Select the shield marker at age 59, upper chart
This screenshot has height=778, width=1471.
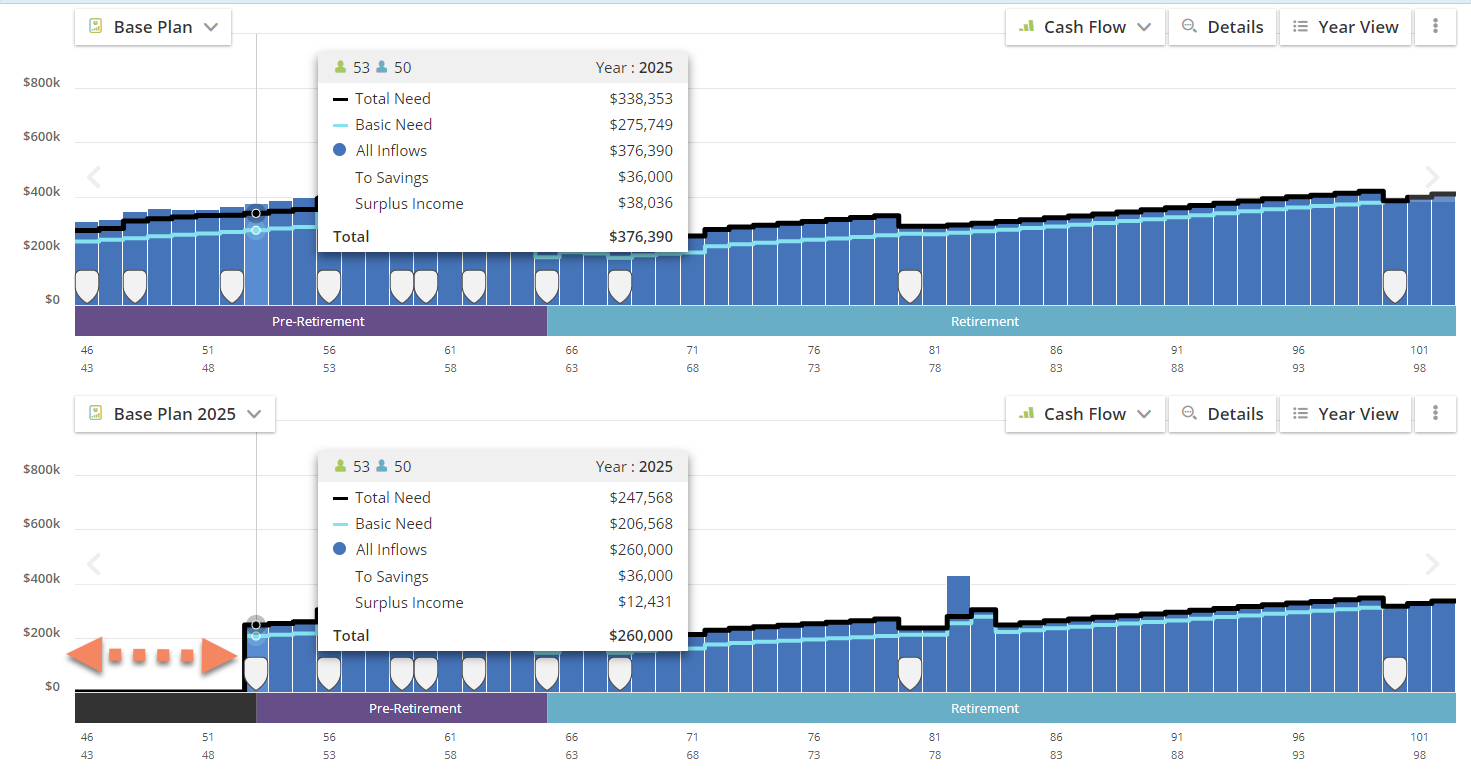[402, 286]
